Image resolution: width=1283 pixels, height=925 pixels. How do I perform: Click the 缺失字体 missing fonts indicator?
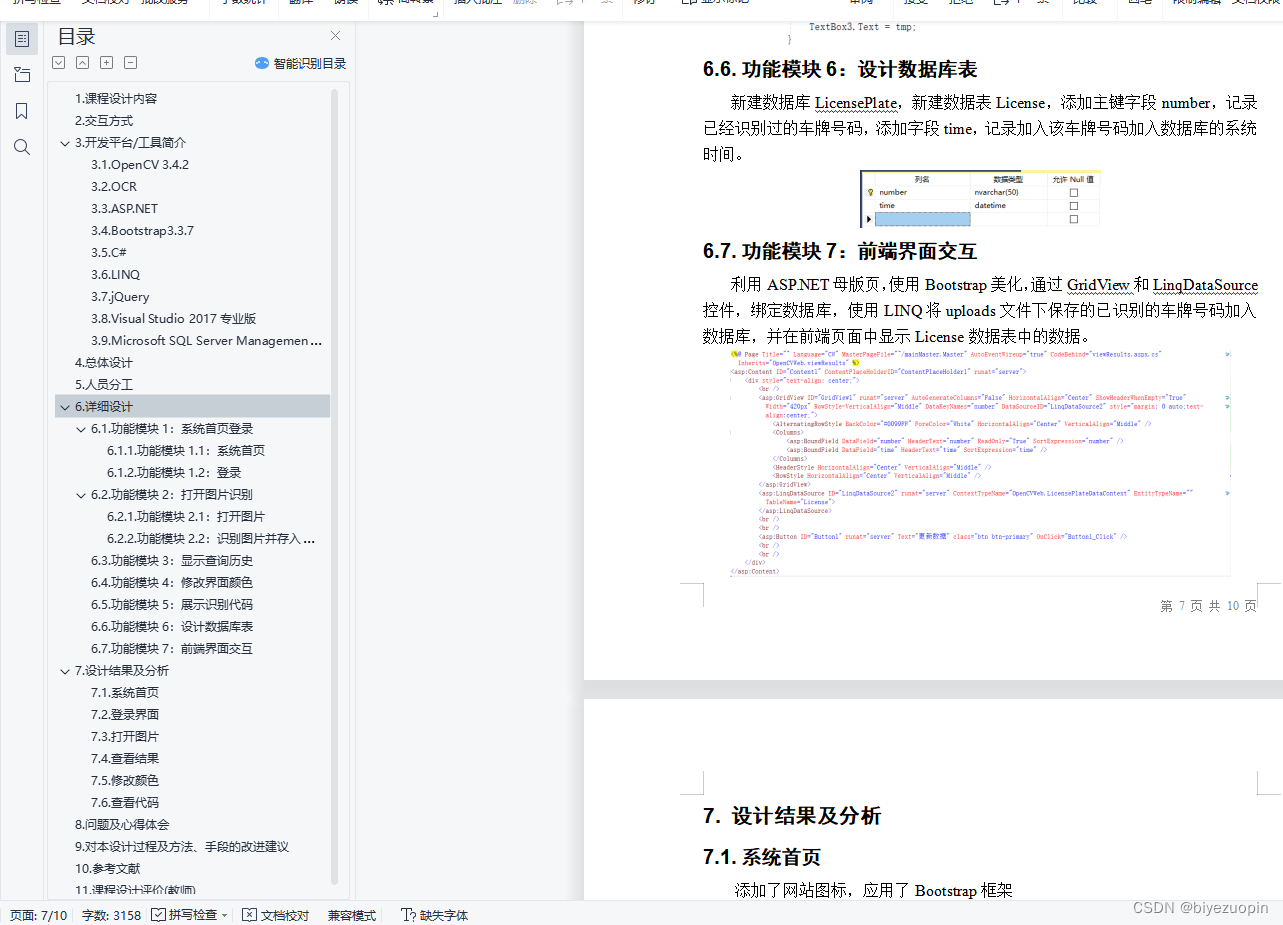434,915
